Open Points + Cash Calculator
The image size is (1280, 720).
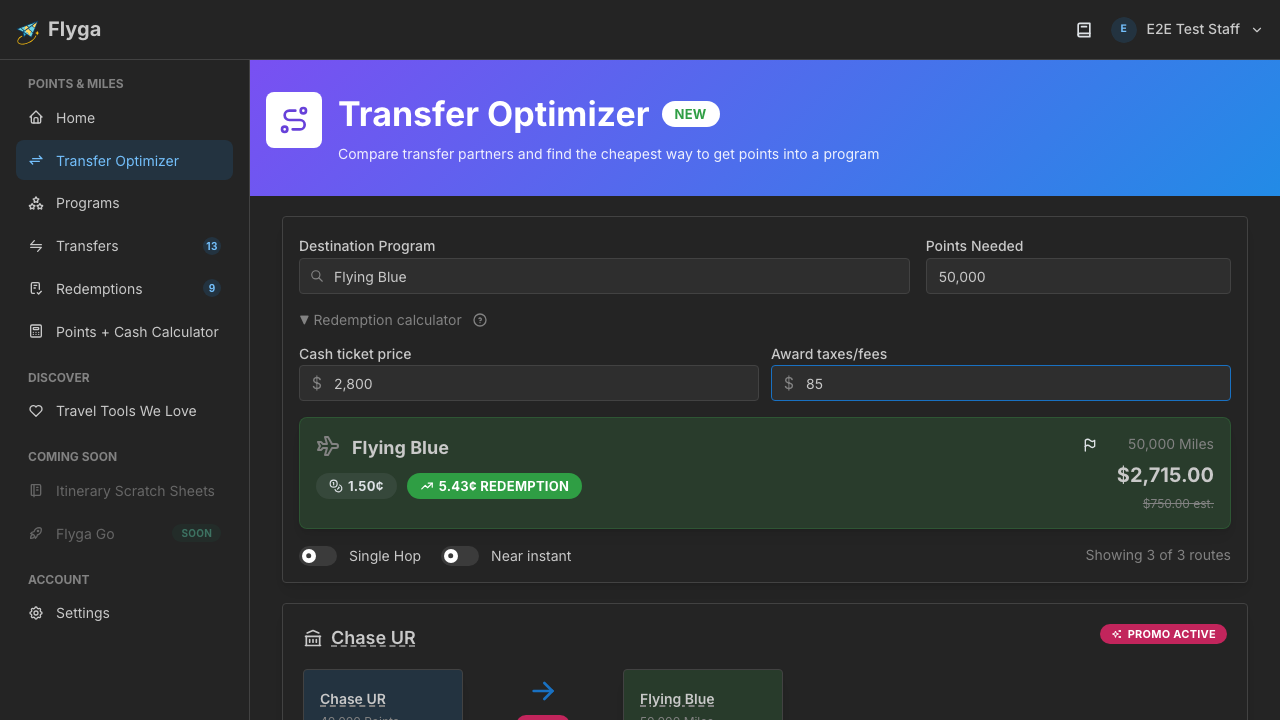(x=124, y=332)
